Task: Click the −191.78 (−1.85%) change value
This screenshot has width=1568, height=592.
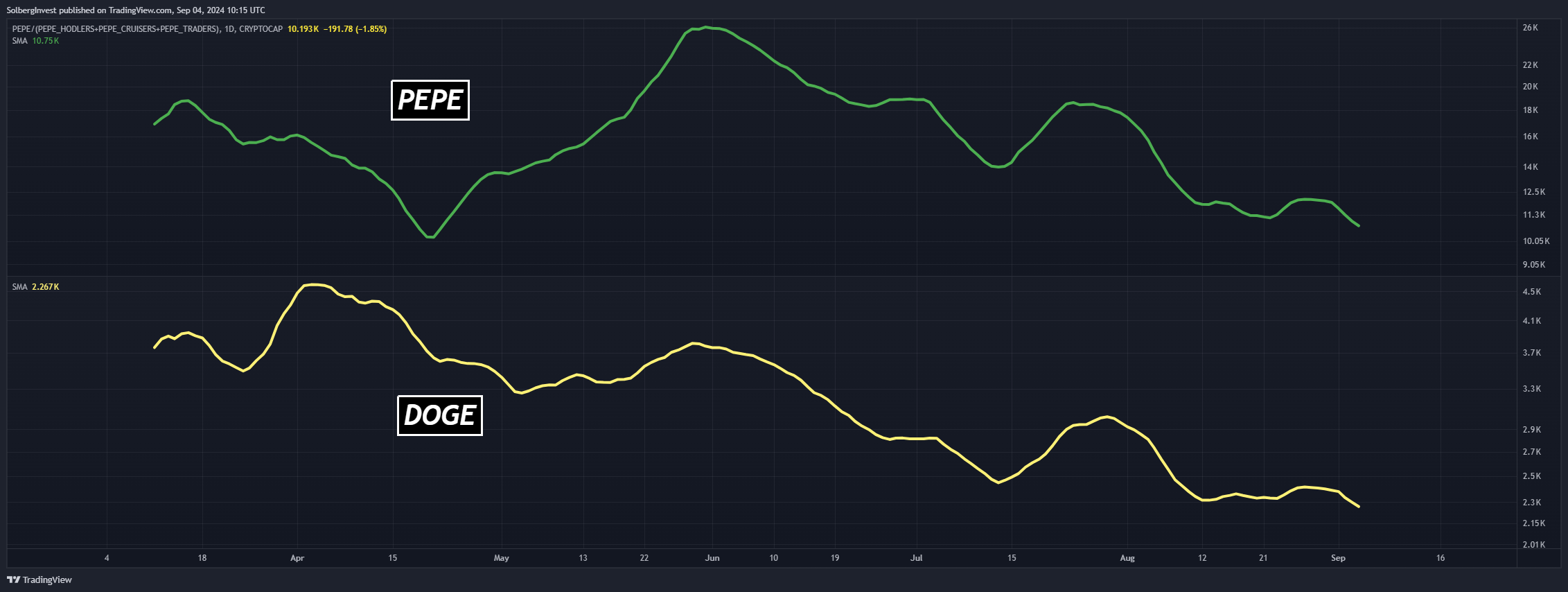Action: (355, 29)
